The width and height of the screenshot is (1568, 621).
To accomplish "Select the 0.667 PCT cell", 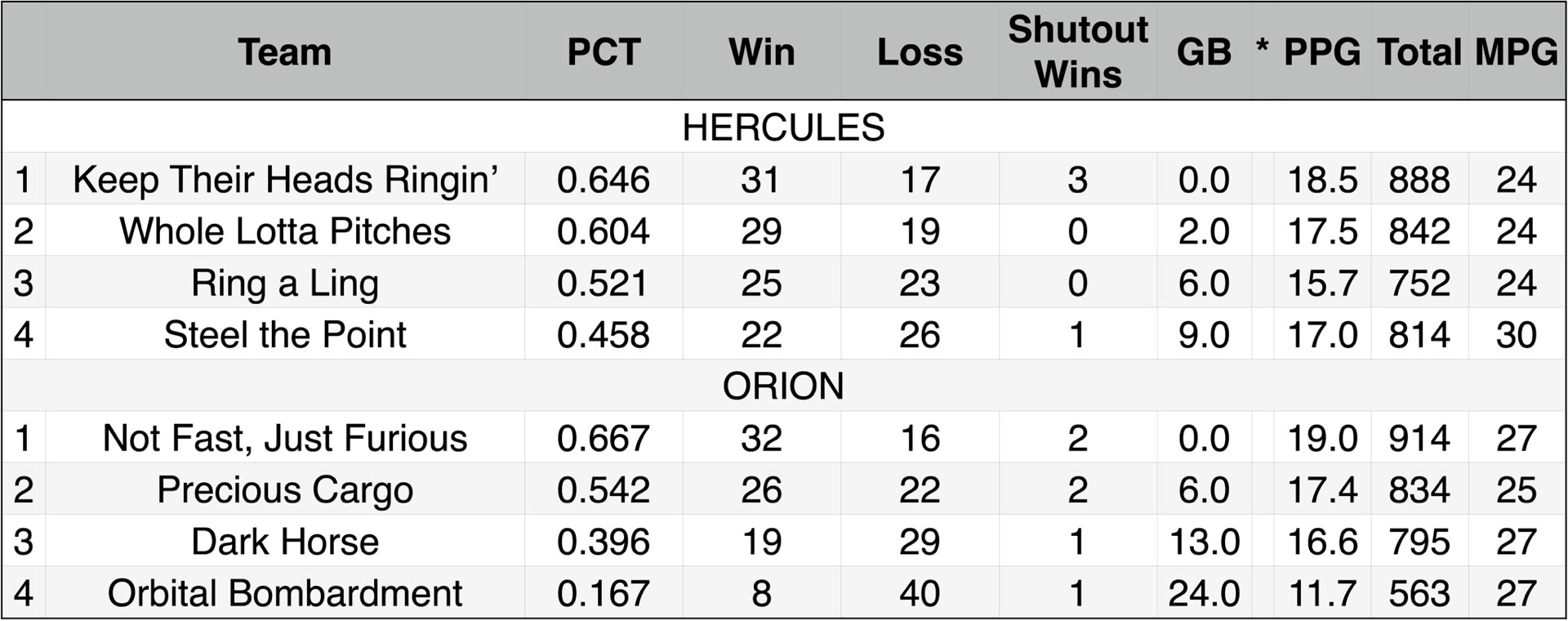I will tap(604, 437).
